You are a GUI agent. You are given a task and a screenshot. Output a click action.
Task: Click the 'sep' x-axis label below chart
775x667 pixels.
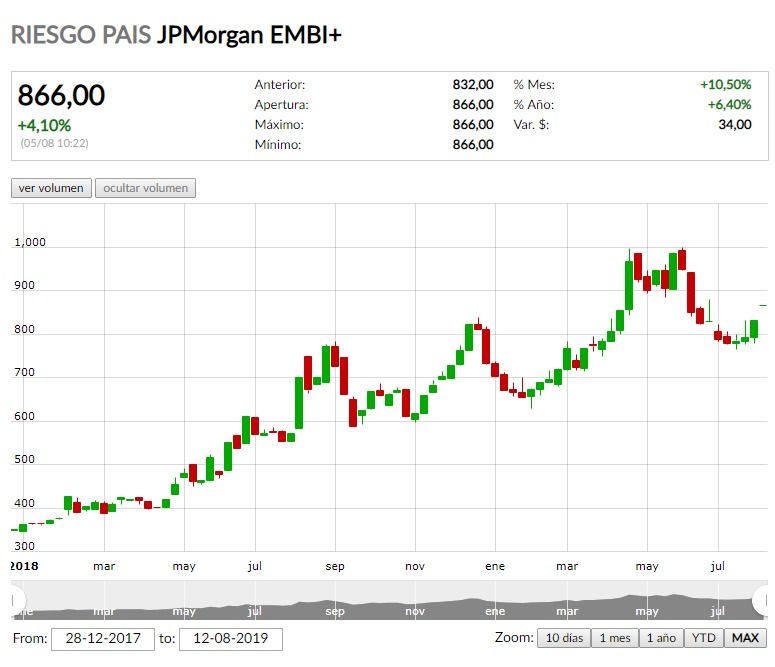pyautogui.click(x=335, y=567)
